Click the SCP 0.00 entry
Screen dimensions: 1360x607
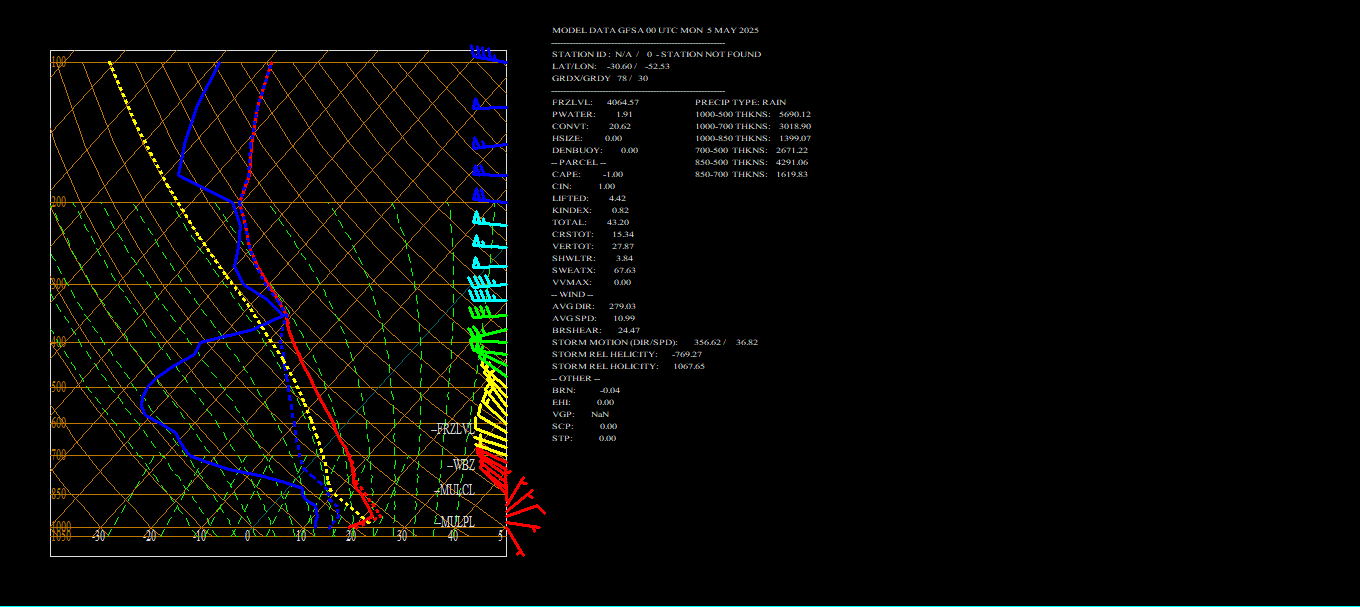(584, 426)
